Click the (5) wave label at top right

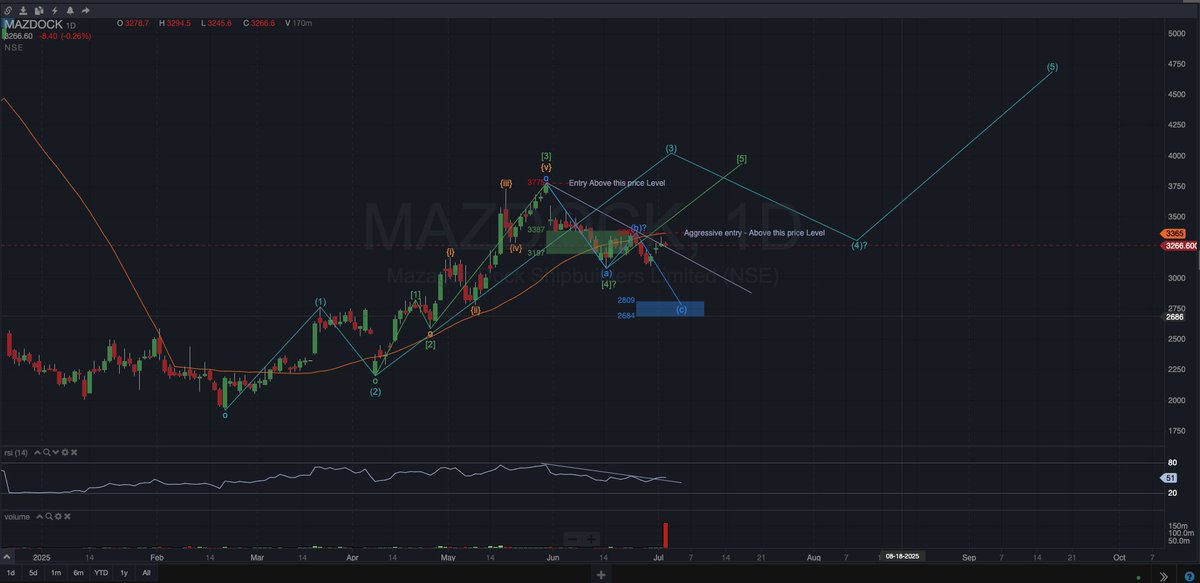pyautogui.click(x=1052, y=67)
